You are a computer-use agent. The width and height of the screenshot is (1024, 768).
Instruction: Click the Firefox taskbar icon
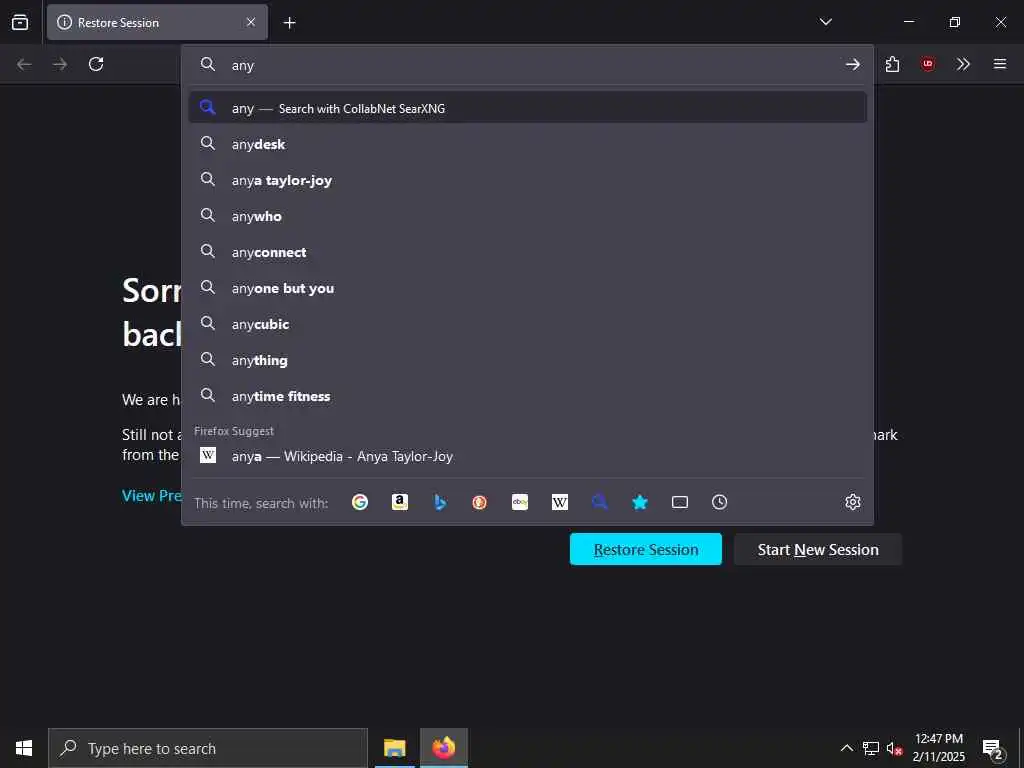coord(443,748)
